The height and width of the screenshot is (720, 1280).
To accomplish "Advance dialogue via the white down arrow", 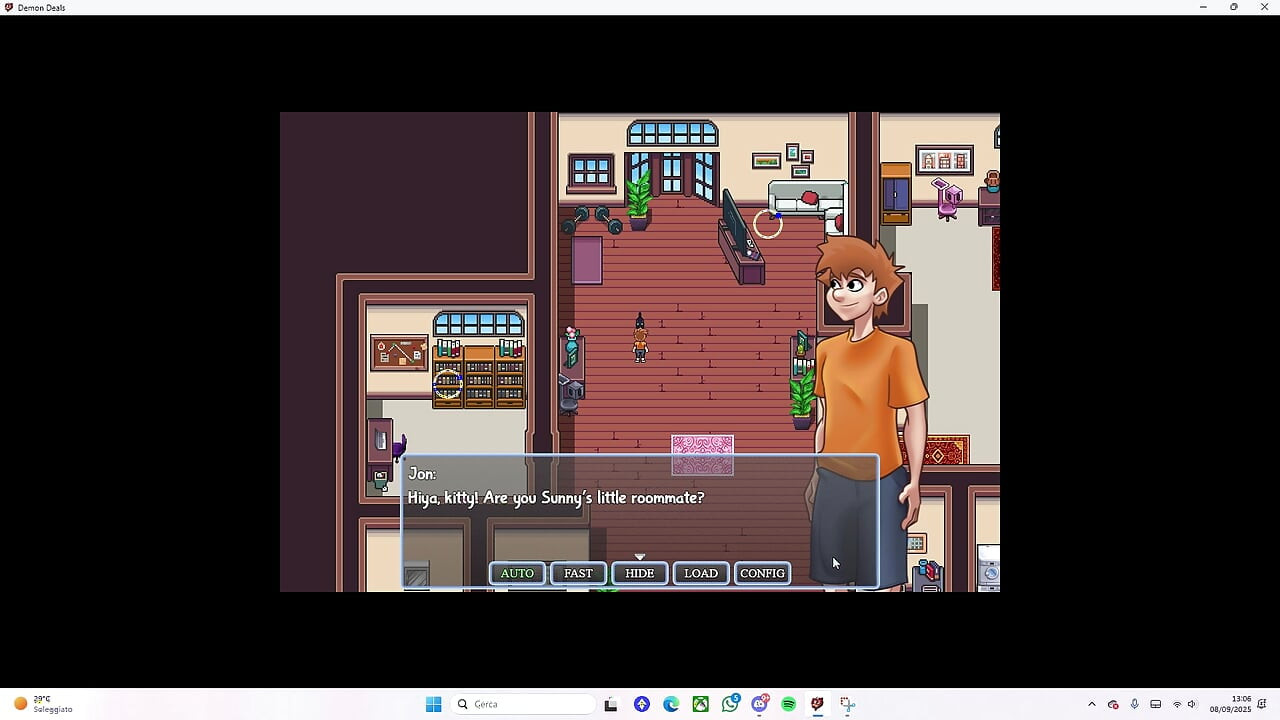I will 640,557.
